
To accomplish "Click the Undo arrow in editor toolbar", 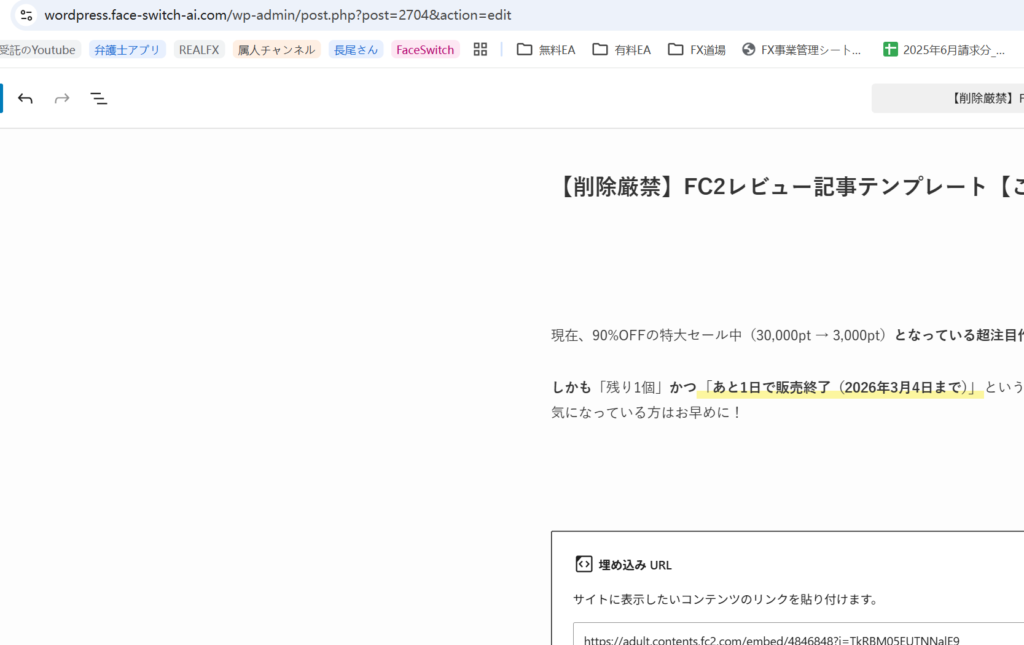I will pyautogui.click(x=25, y=98).
